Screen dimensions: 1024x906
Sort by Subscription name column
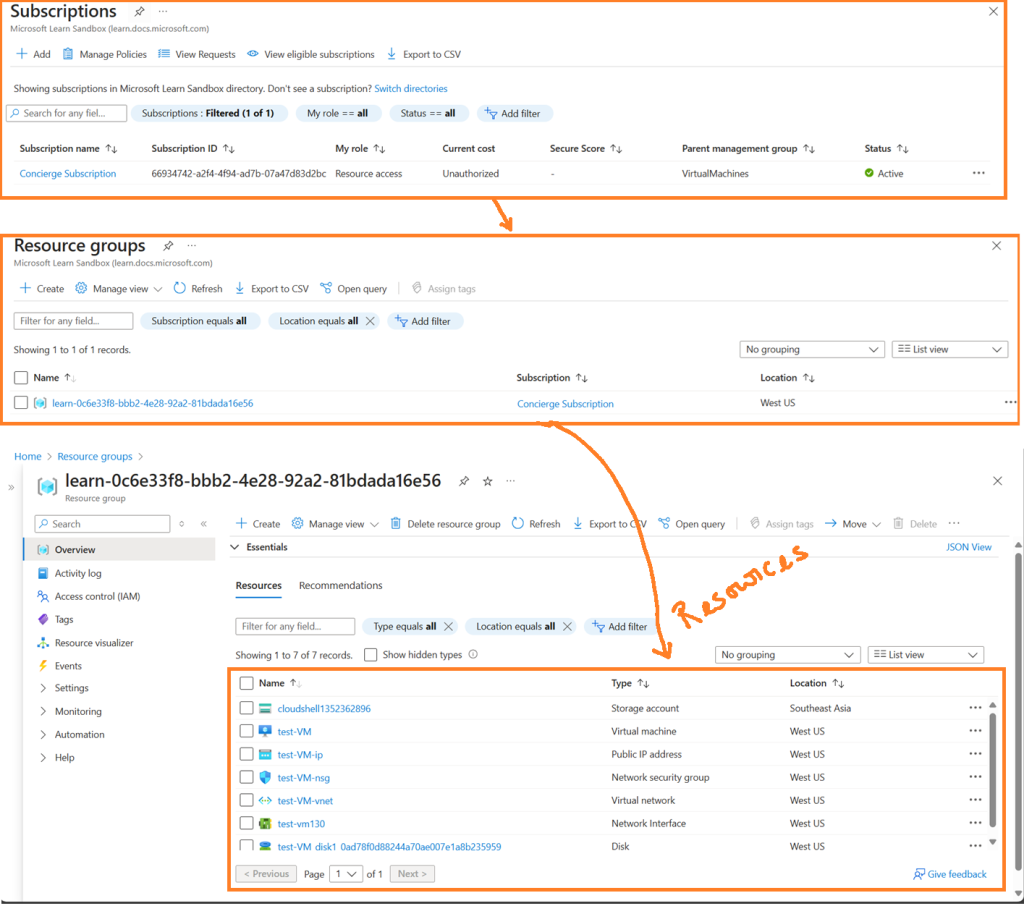pyautogui.click(x=69, y=149)
